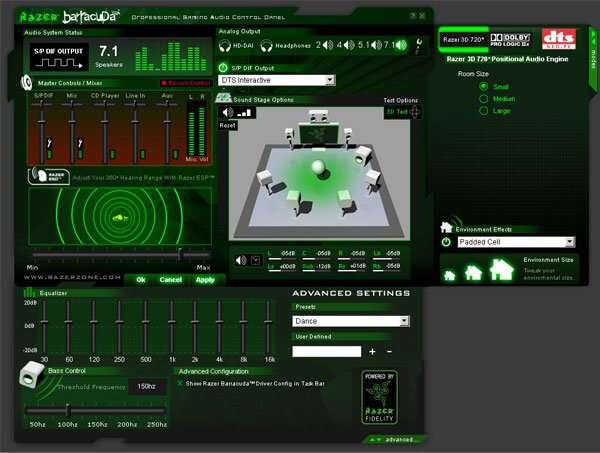Toggle the Aux green mute button
The width and height of the screenshot is (600, 453).
(x=175, y=154)
